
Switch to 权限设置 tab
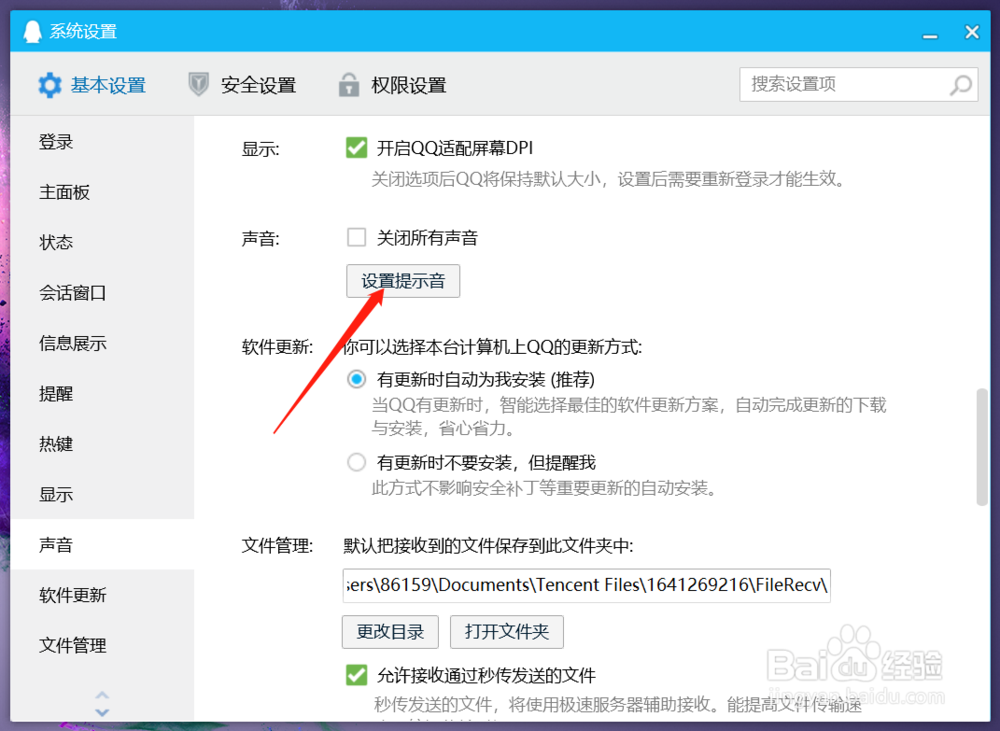coord(392,85)
